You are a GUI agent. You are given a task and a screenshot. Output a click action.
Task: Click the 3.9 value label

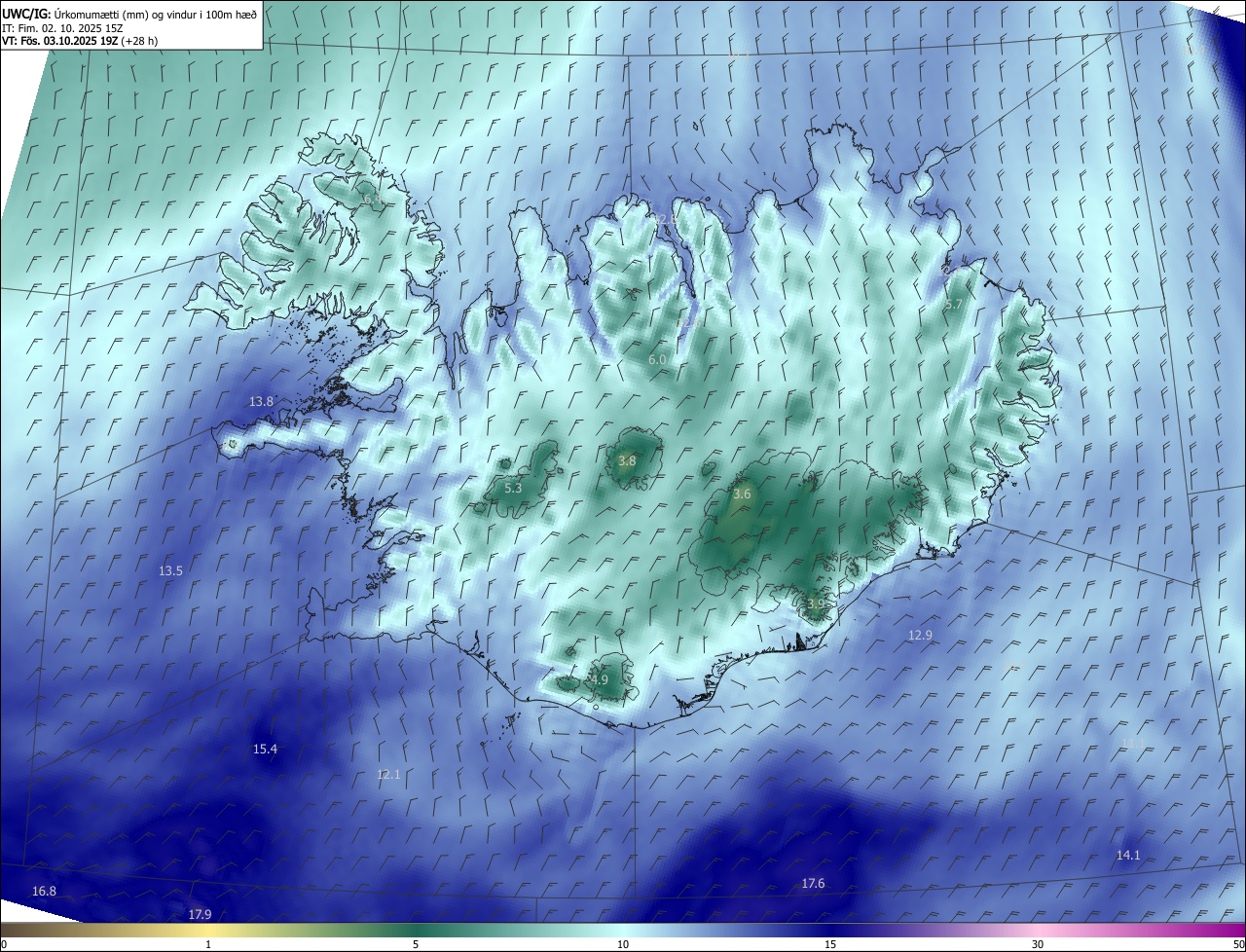pos(816,604)
